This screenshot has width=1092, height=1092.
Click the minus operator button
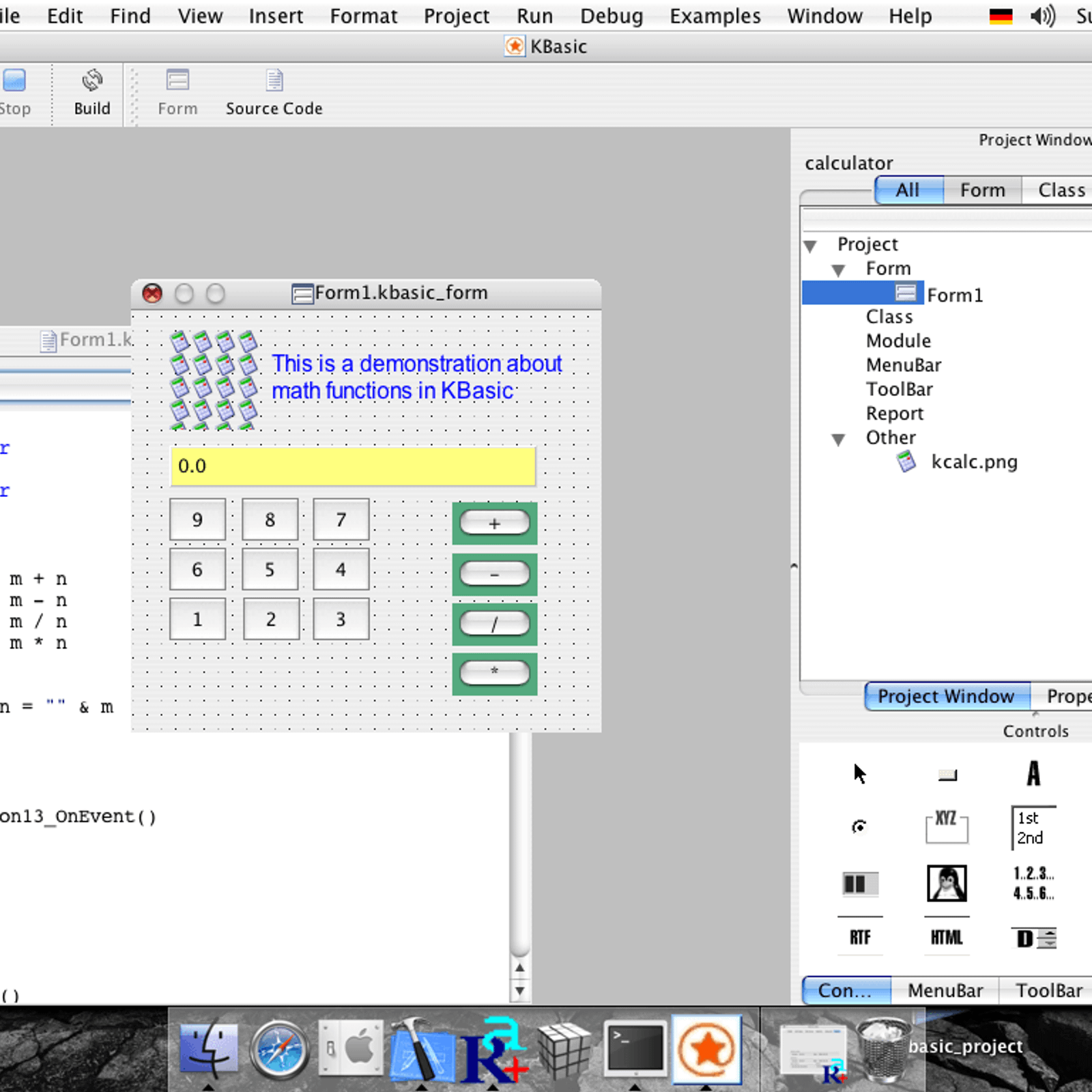[x=495, y=574]
